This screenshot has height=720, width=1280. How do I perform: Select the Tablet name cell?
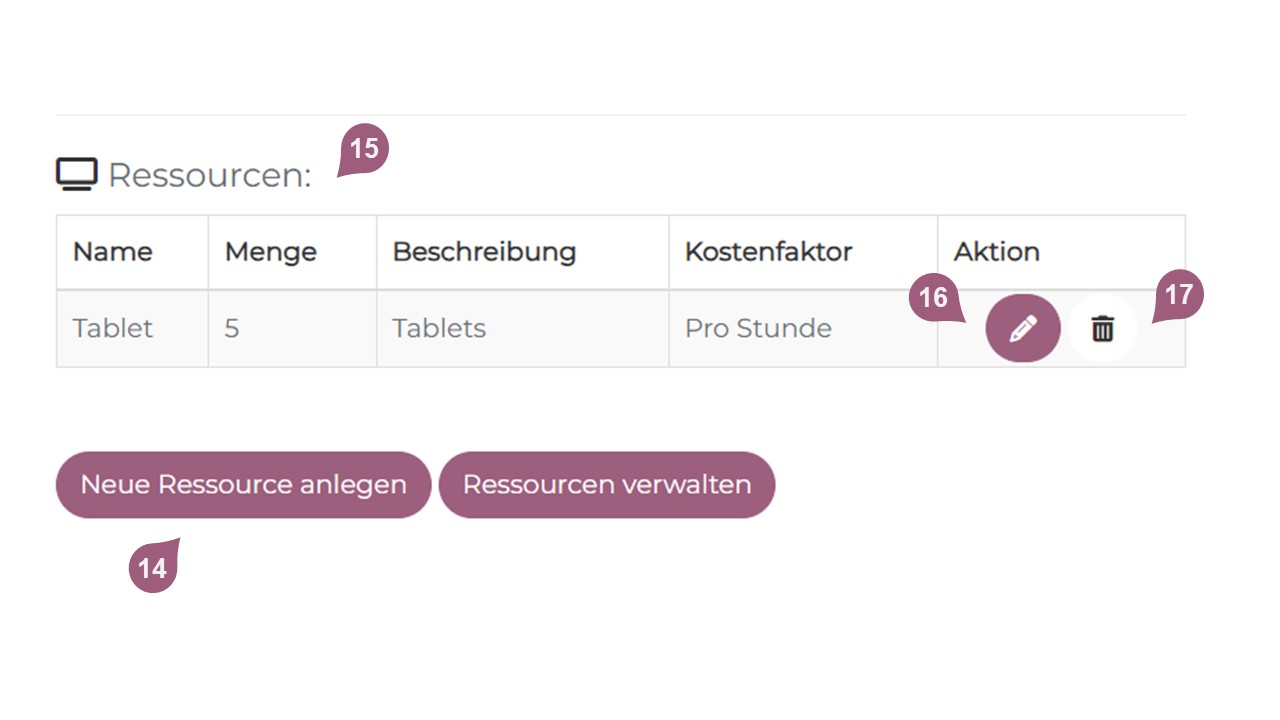pyautogui.click(x=113, y=328)
